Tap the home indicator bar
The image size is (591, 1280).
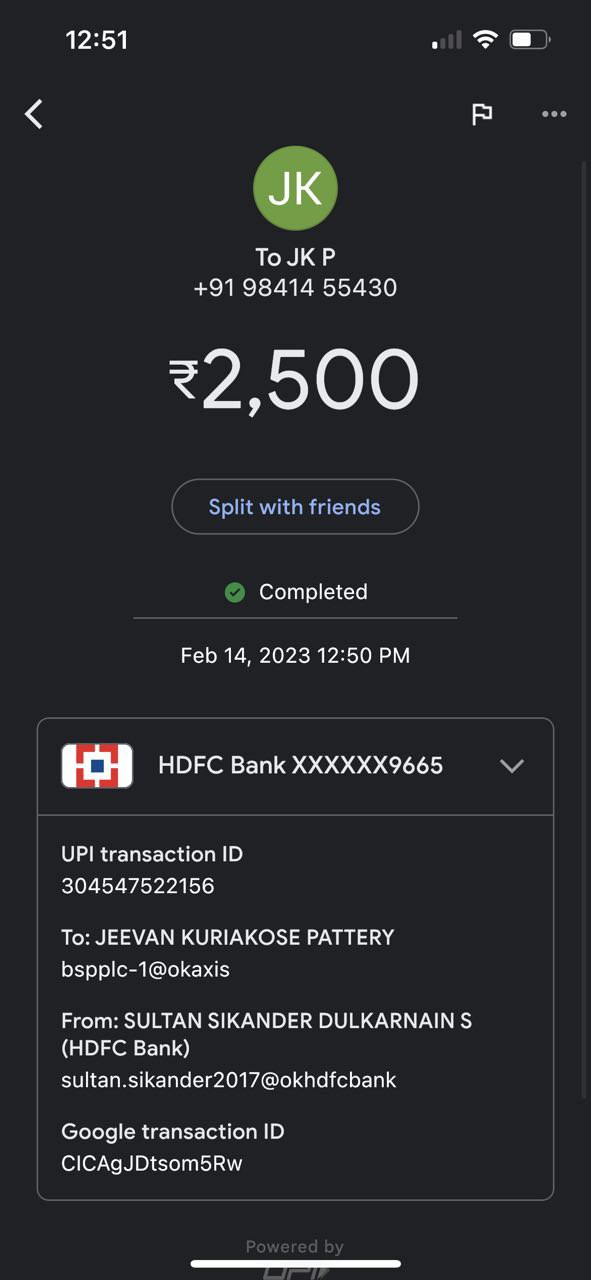pyautogui.click(x=296, y=1263)
